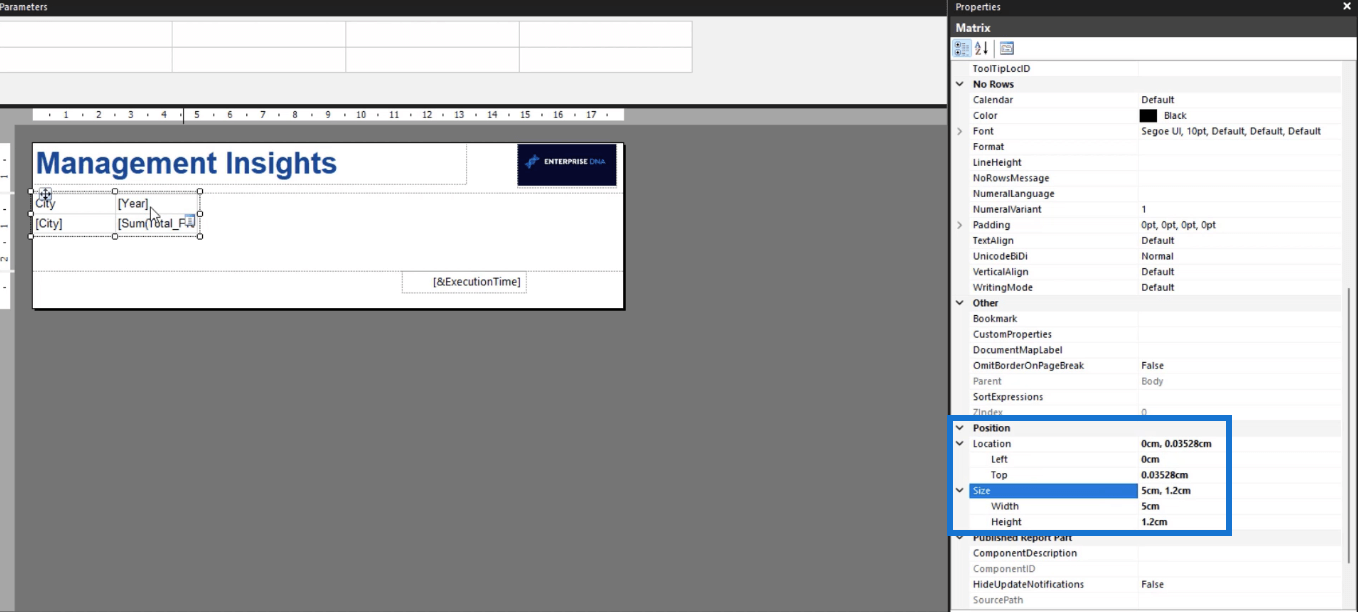This screenshot has width=1358, height=612.
Task: Select the [Year] matrix cell
Action: click(x=157, y=204)
